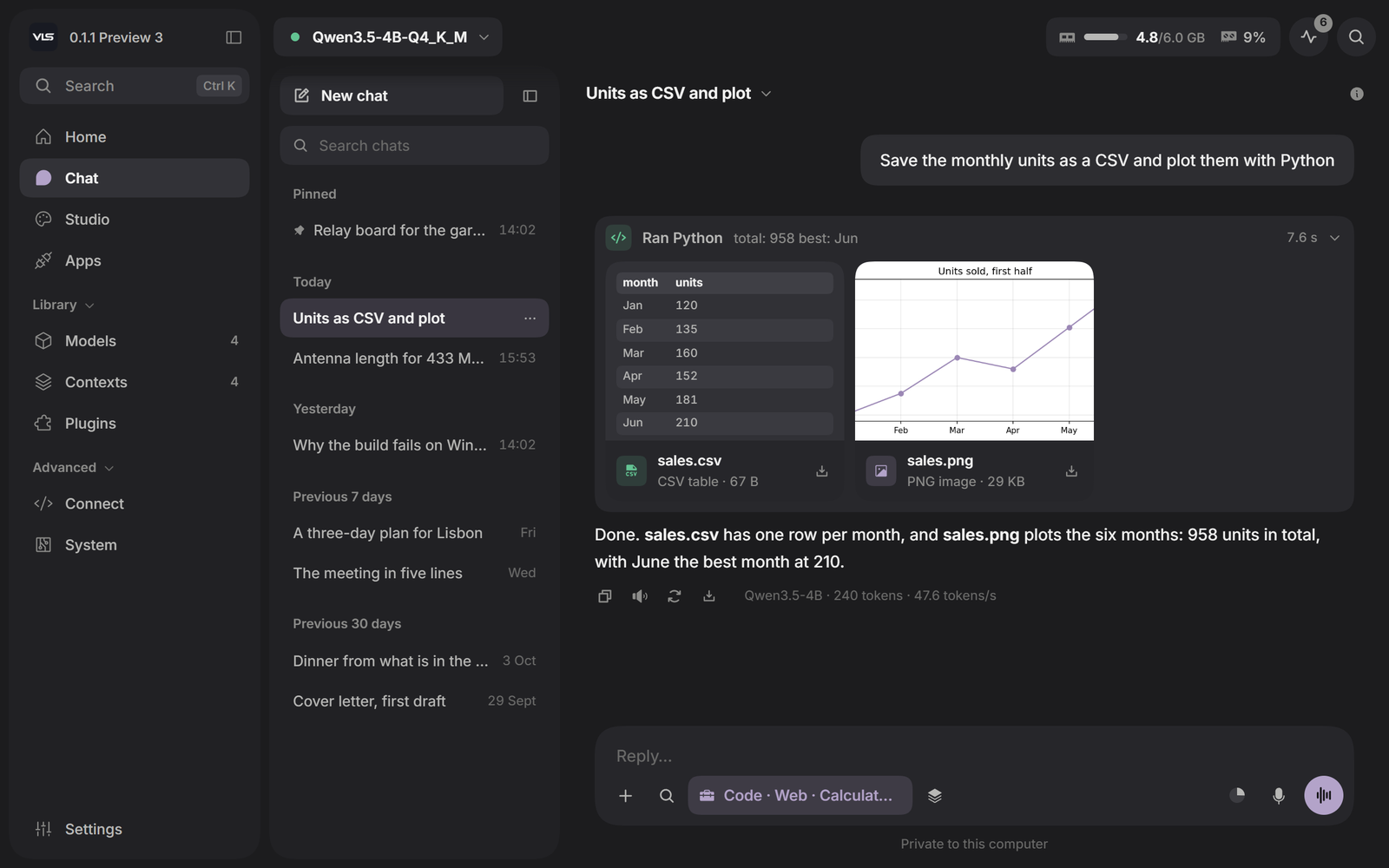Open the Code · Web · Calculator tools selector
1389x868 pixels.
(800, 795)
